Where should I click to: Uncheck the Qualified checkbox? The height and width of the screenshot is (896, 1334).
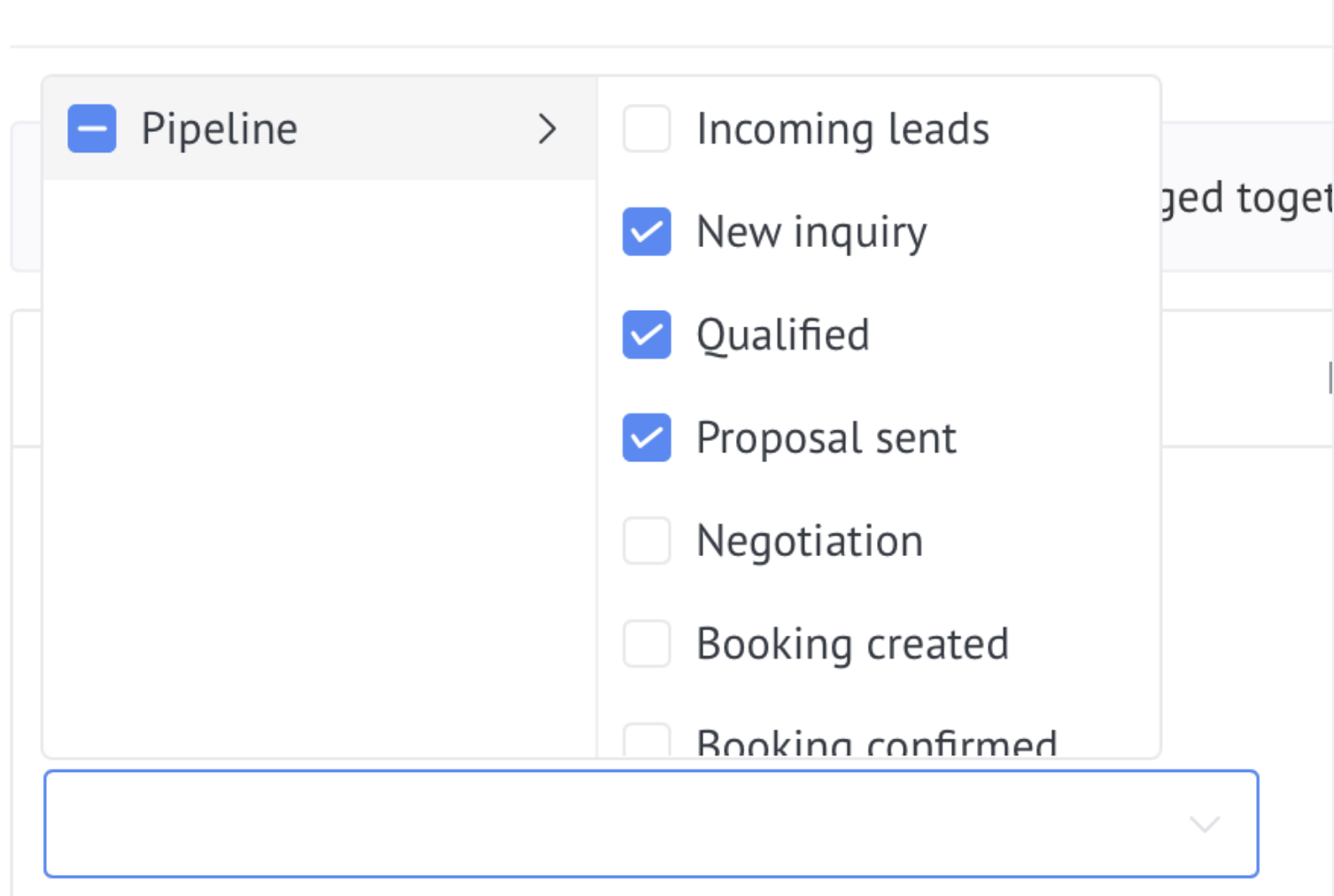coord(647,335)
